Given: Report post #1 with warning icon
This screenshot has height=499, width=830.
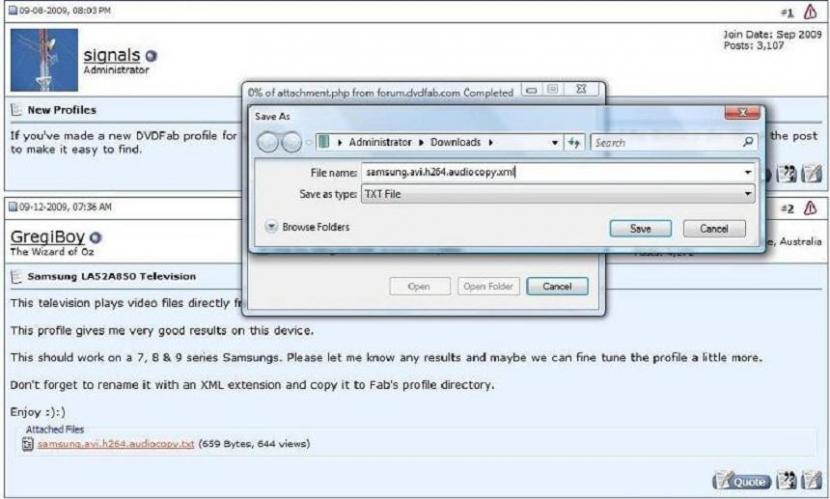Looking at the screenshot, I should pyautogui.click(x=810, y=12).
